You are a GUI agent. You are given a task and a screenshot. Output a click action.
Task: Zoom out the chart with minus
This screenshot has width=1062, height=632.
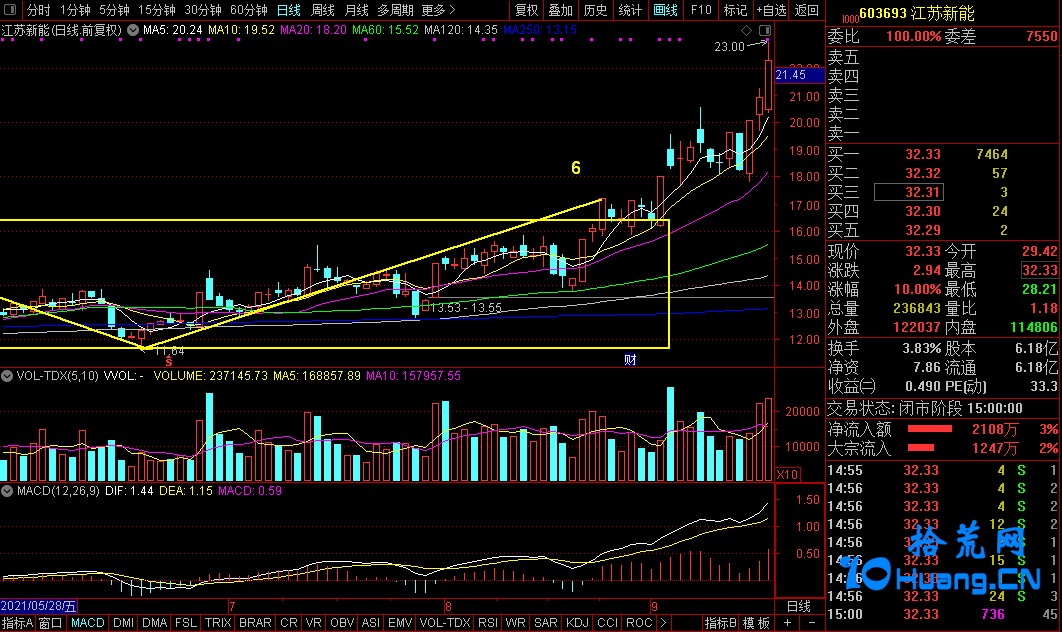click(812, 623)
